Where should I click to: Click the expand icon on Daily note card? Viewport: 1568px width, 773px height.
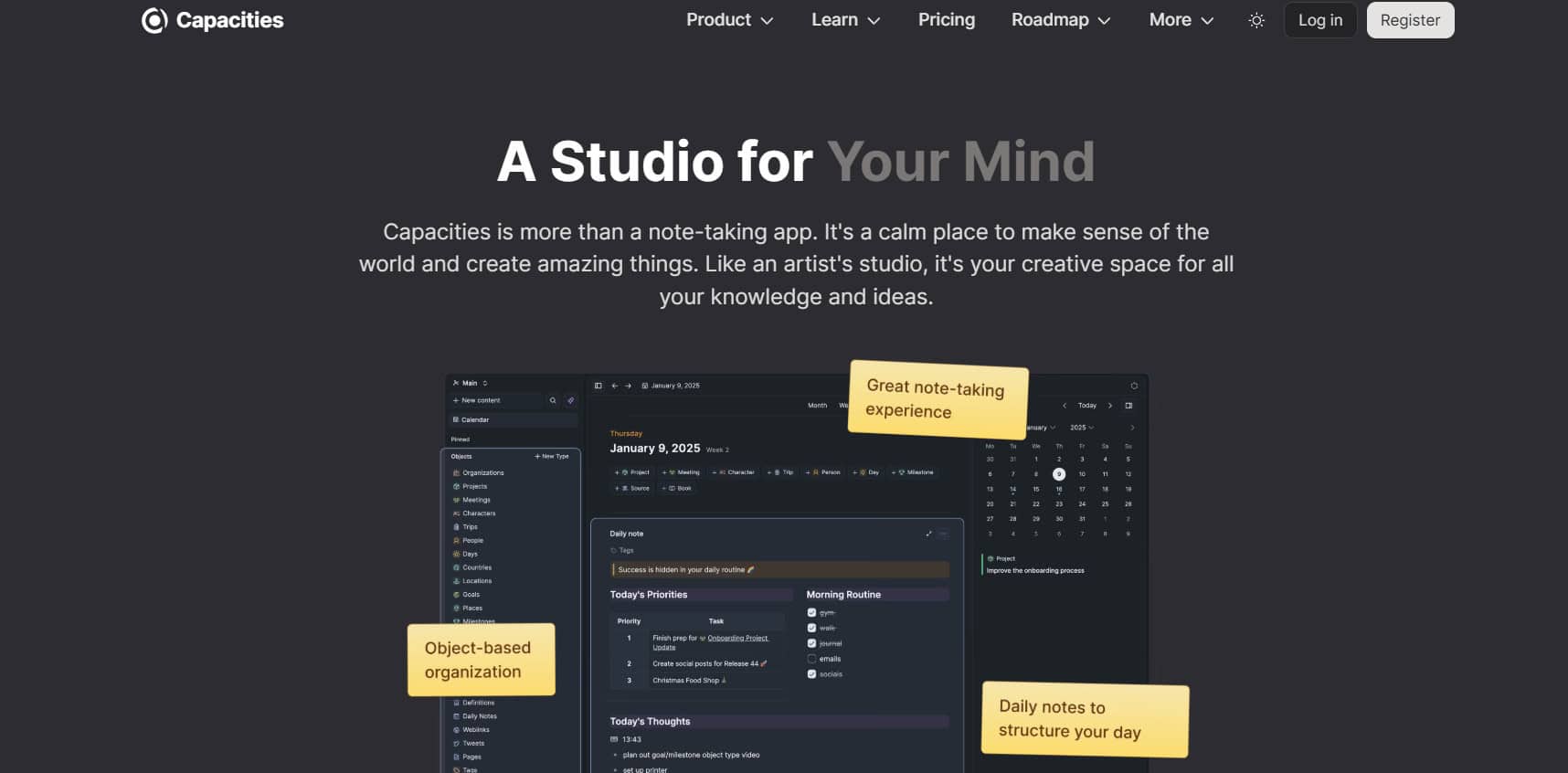pyautogui.click(x=928, y=534)
